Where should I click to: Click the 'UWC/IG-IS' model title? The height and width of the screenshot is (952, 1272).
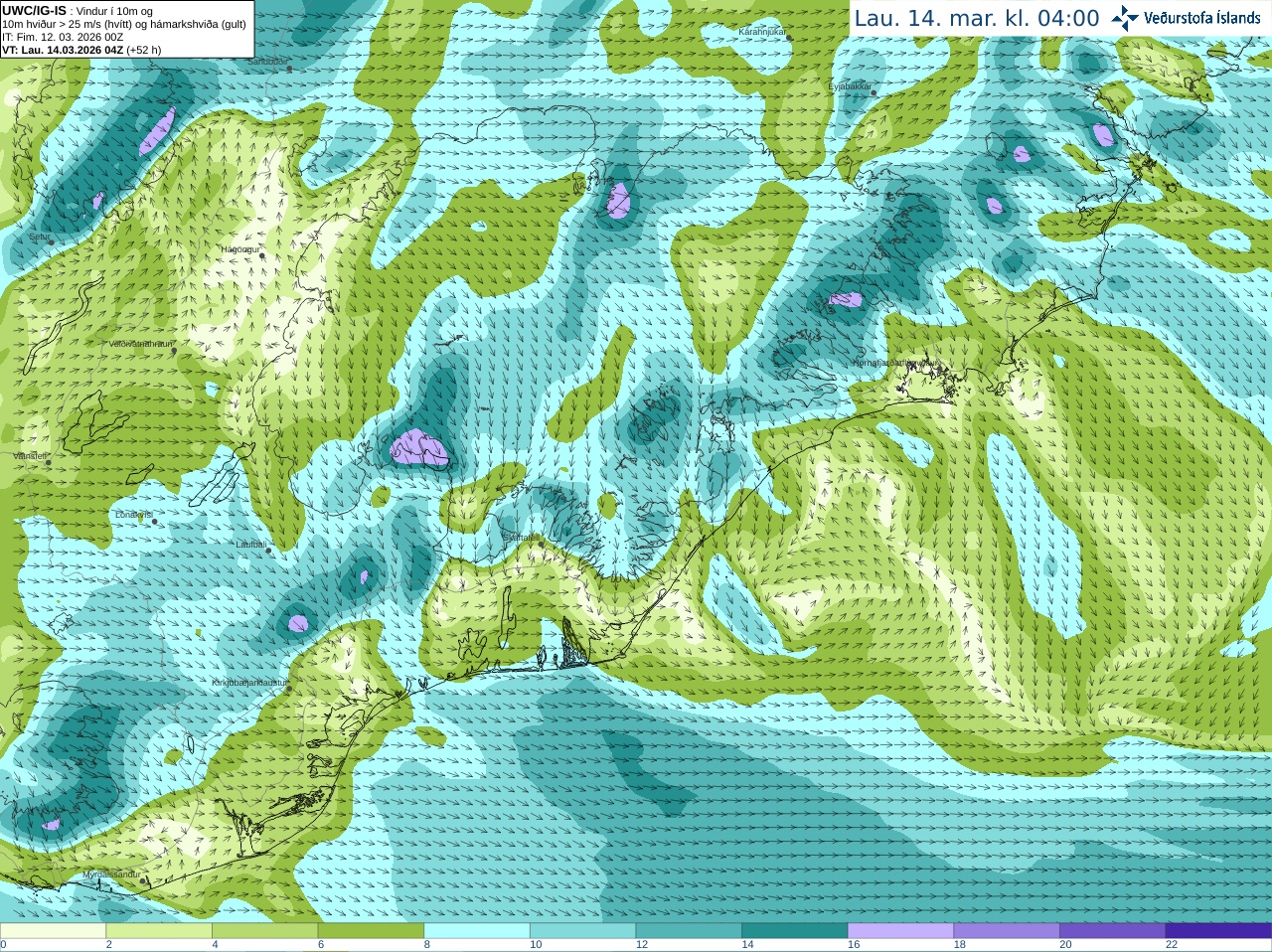coord(34,10)
